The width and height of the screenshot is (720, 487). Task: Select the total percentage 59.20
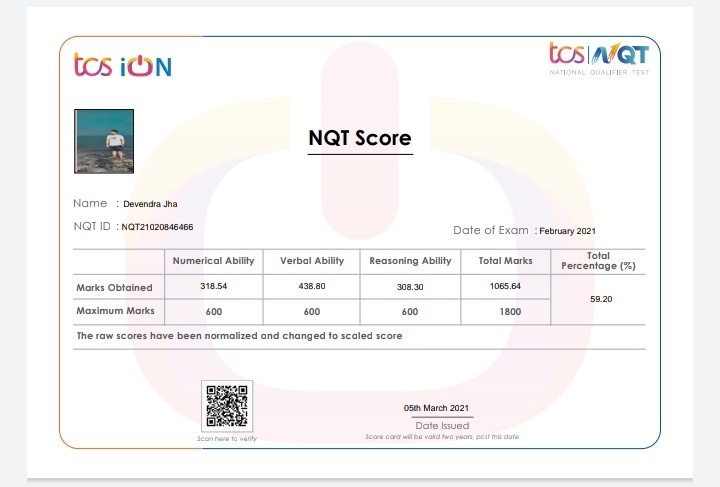[601, 299]
